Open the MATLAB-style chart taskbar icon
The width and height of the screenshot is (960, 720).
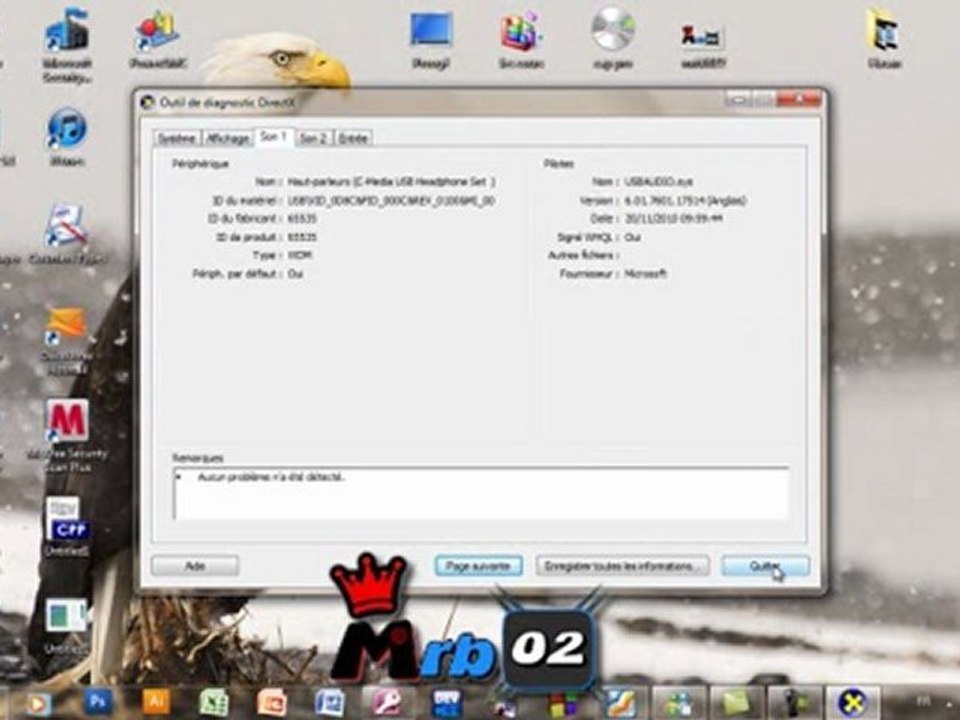tap(621, 702)
